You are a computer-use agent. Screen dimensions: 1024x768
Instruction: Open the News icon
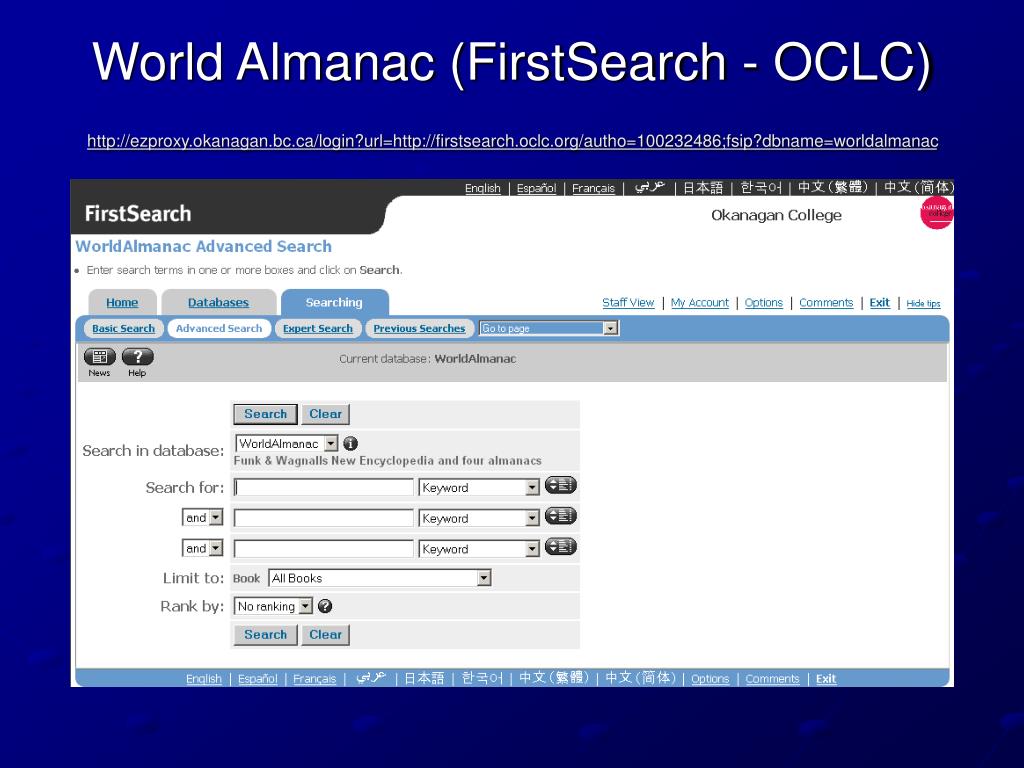coord(99,357)
